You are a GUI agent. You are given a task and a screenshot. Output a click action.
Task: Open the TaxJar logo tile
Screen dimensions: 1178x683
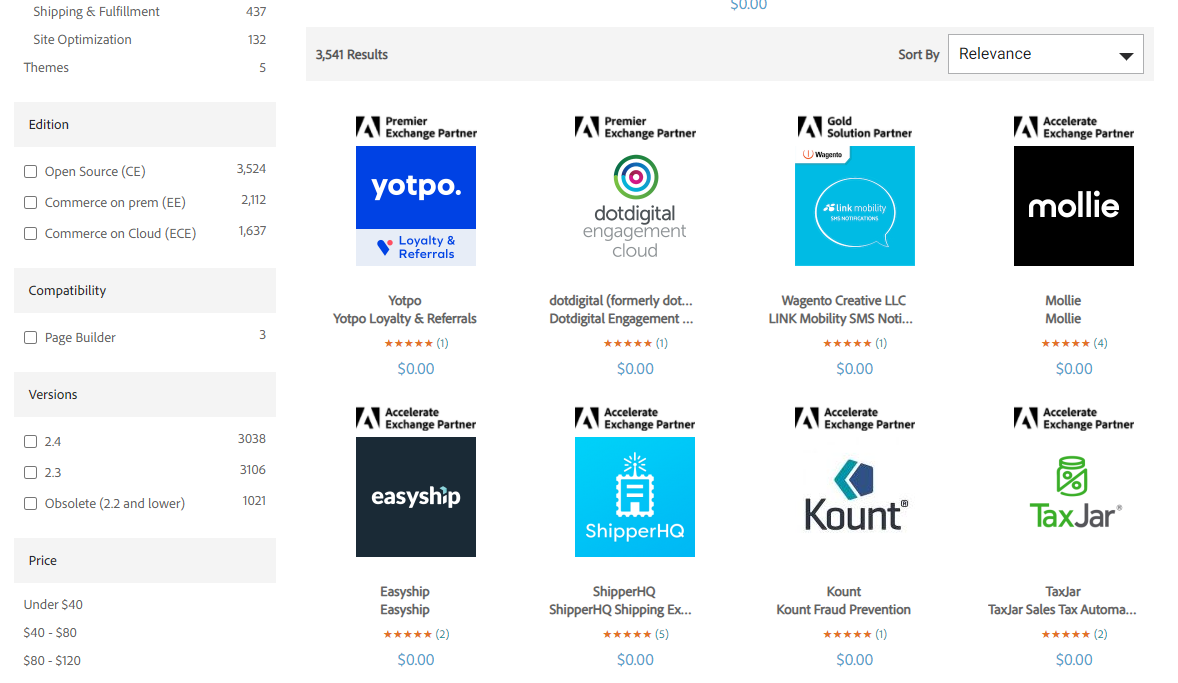pyautogui.click(x=1074, y=497)
